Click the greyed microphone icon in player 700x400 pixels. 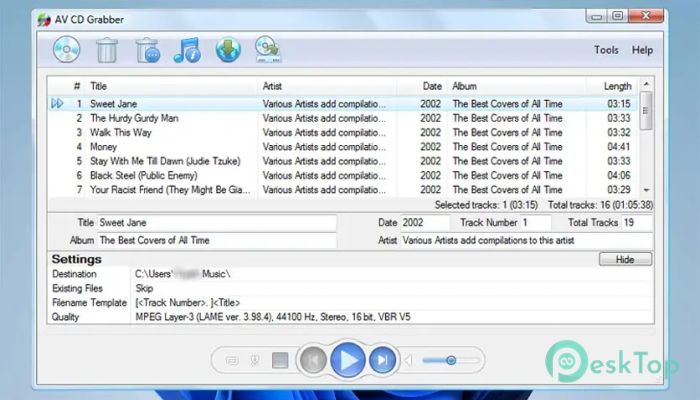coord(255,360)
